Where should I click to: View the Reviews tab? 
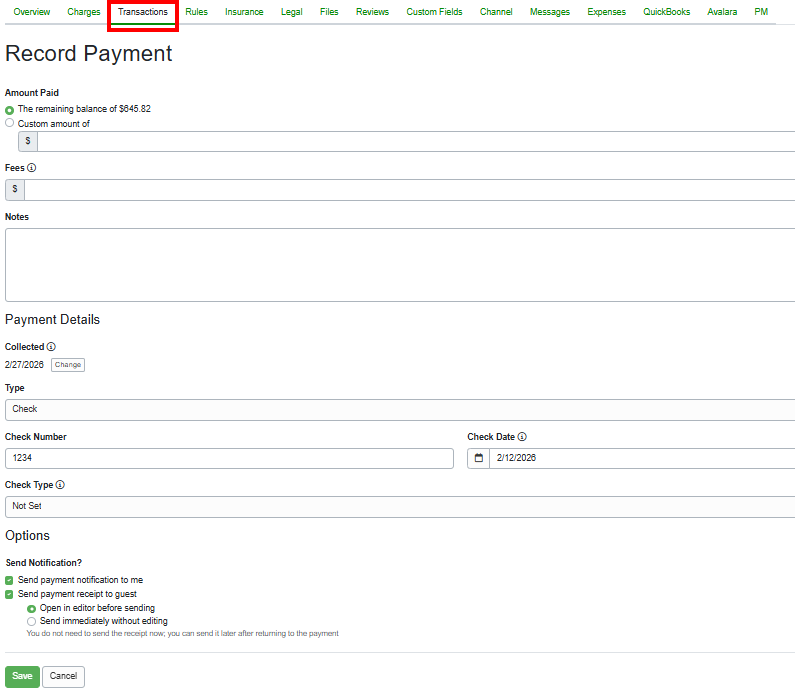click(372, 12)
